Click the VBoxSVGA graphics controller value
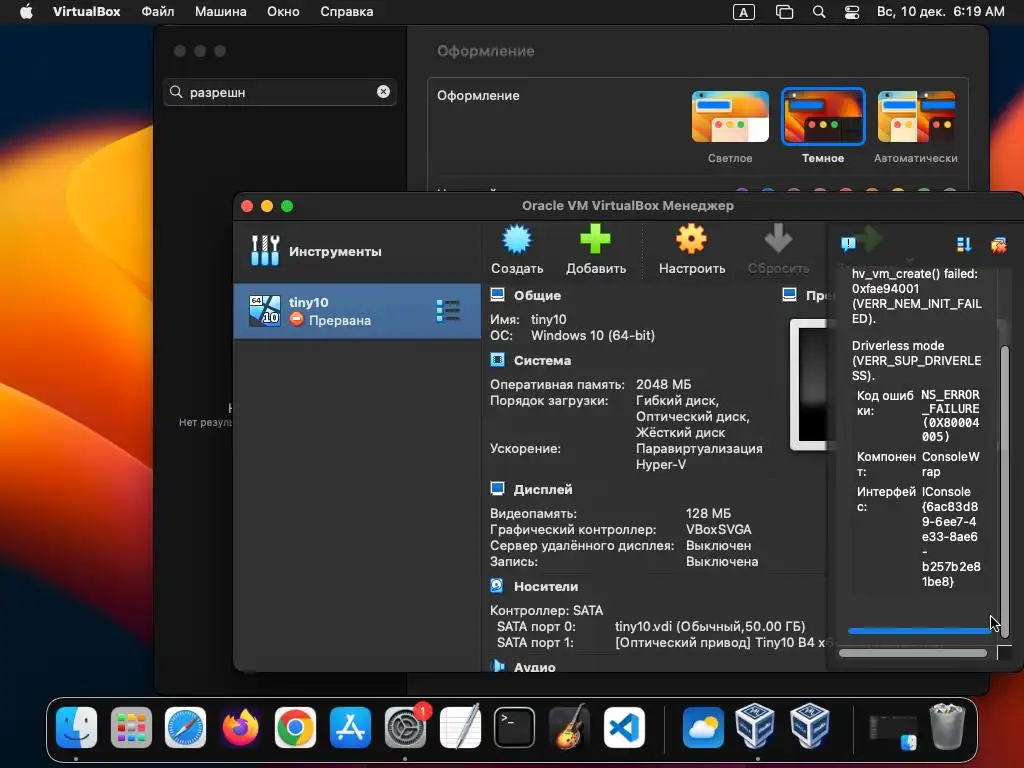Screen dimensions: 1024x768 coord(718,529)
